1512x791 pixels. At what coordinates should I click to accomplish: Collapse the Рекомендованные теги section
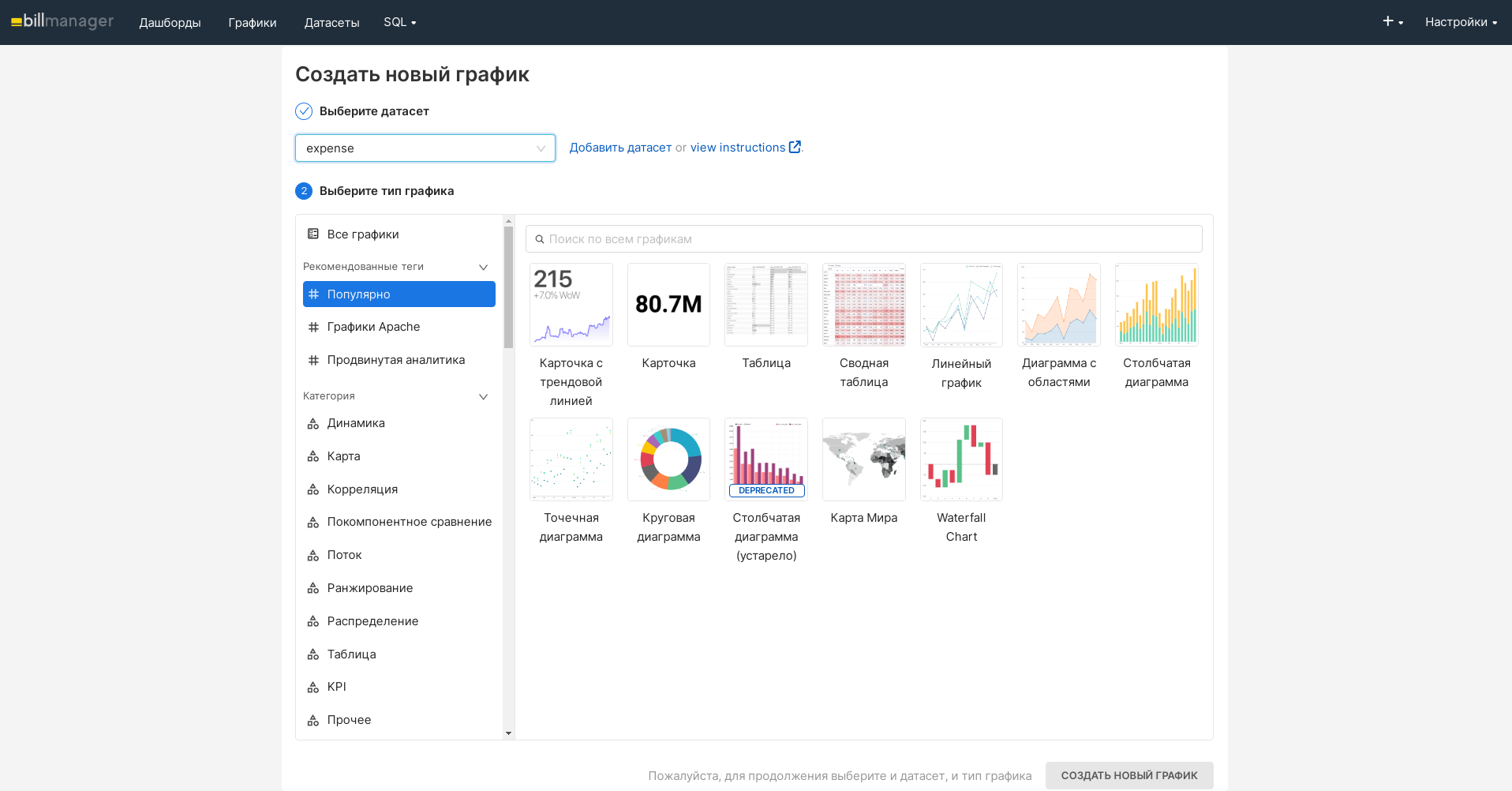pyautogui.click(x=483, y=267)
